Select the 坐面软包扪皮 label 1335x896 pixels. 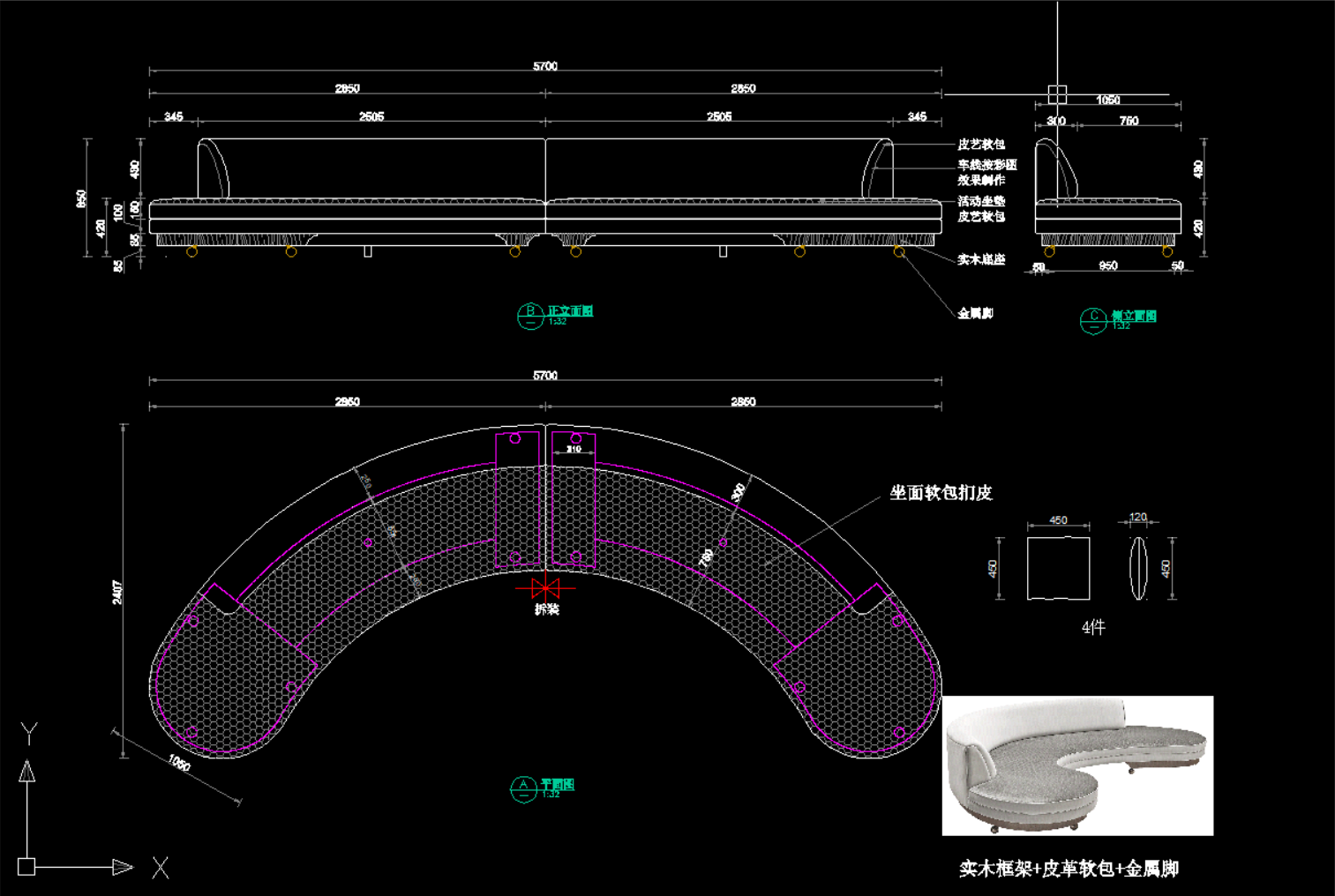[x=941, y=493]
